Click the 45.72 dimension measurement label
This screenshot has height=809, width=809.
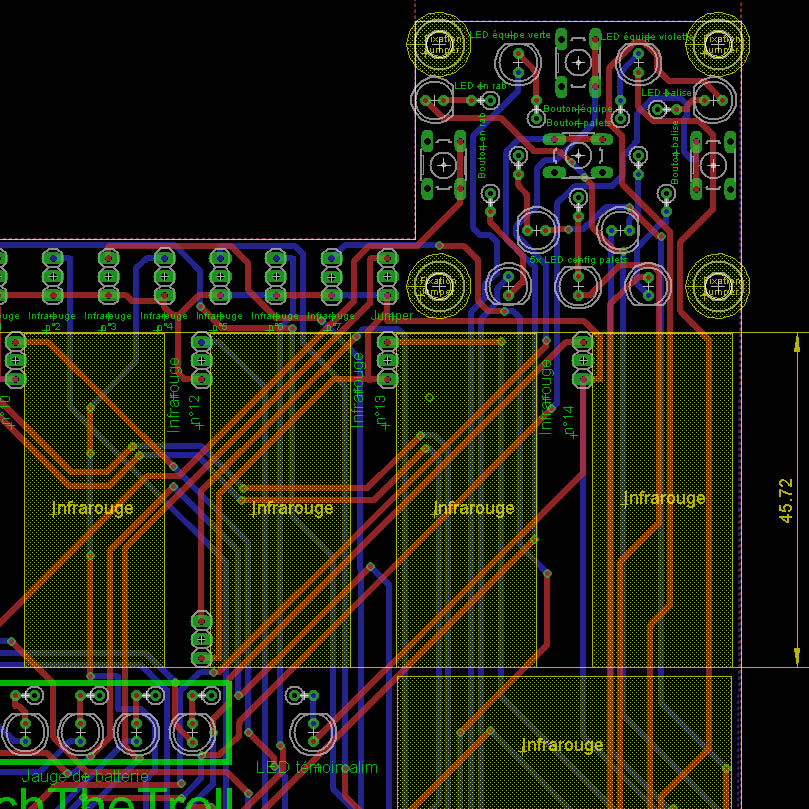[786, 499]
